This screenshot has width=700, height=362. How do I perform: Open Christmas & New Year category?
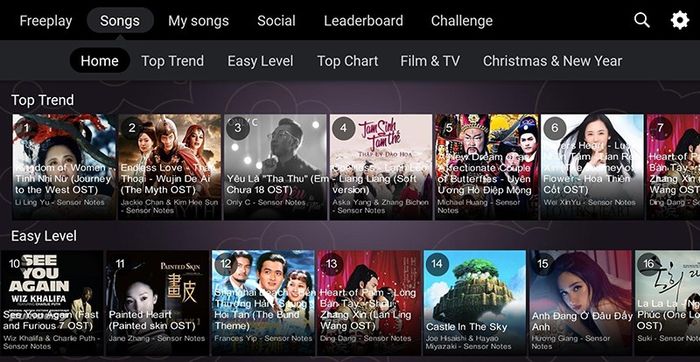552,61
